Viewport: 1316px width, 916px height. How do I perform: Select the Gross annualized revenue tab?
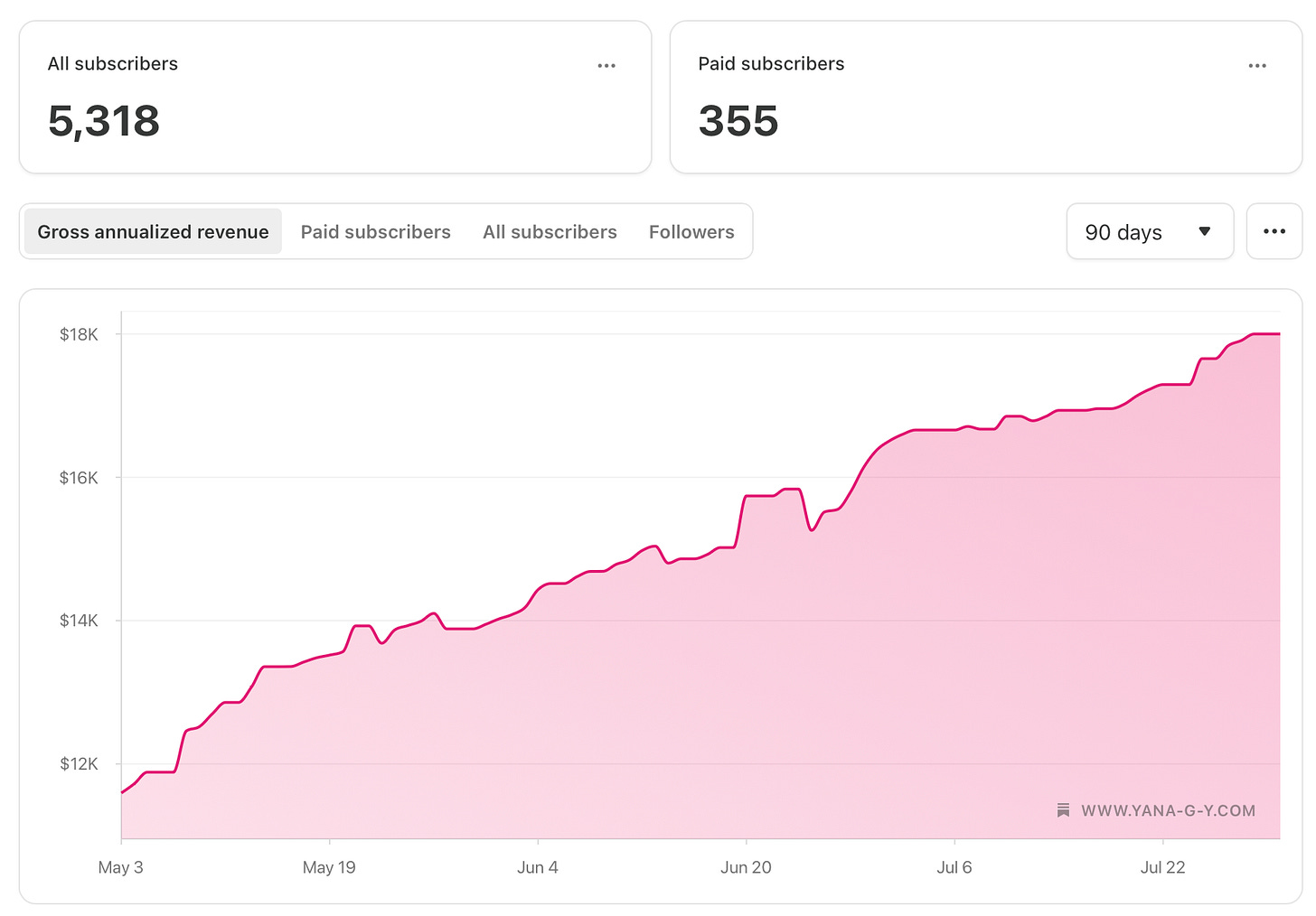[x=152, y=231]
